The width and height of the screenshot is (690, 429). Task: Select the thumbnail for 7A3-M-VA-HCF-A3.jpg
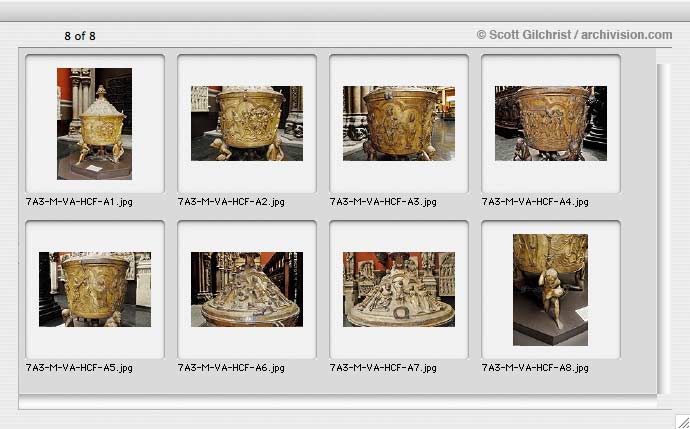pyautogui.click(x=399, y=123)
